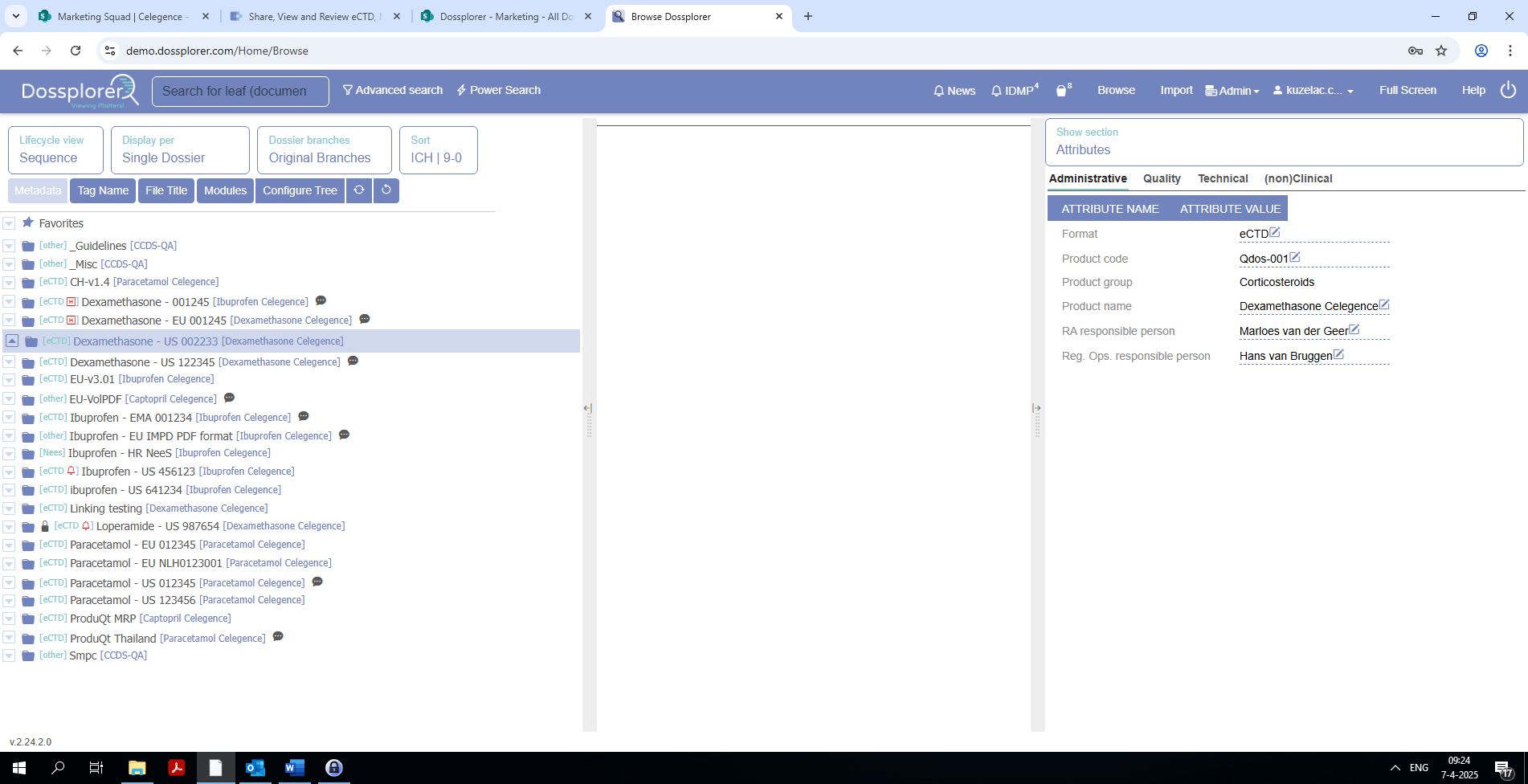The image size is (1528, 784).
Task: Click the reset tree rotate icon
Action: click(386, 190)
